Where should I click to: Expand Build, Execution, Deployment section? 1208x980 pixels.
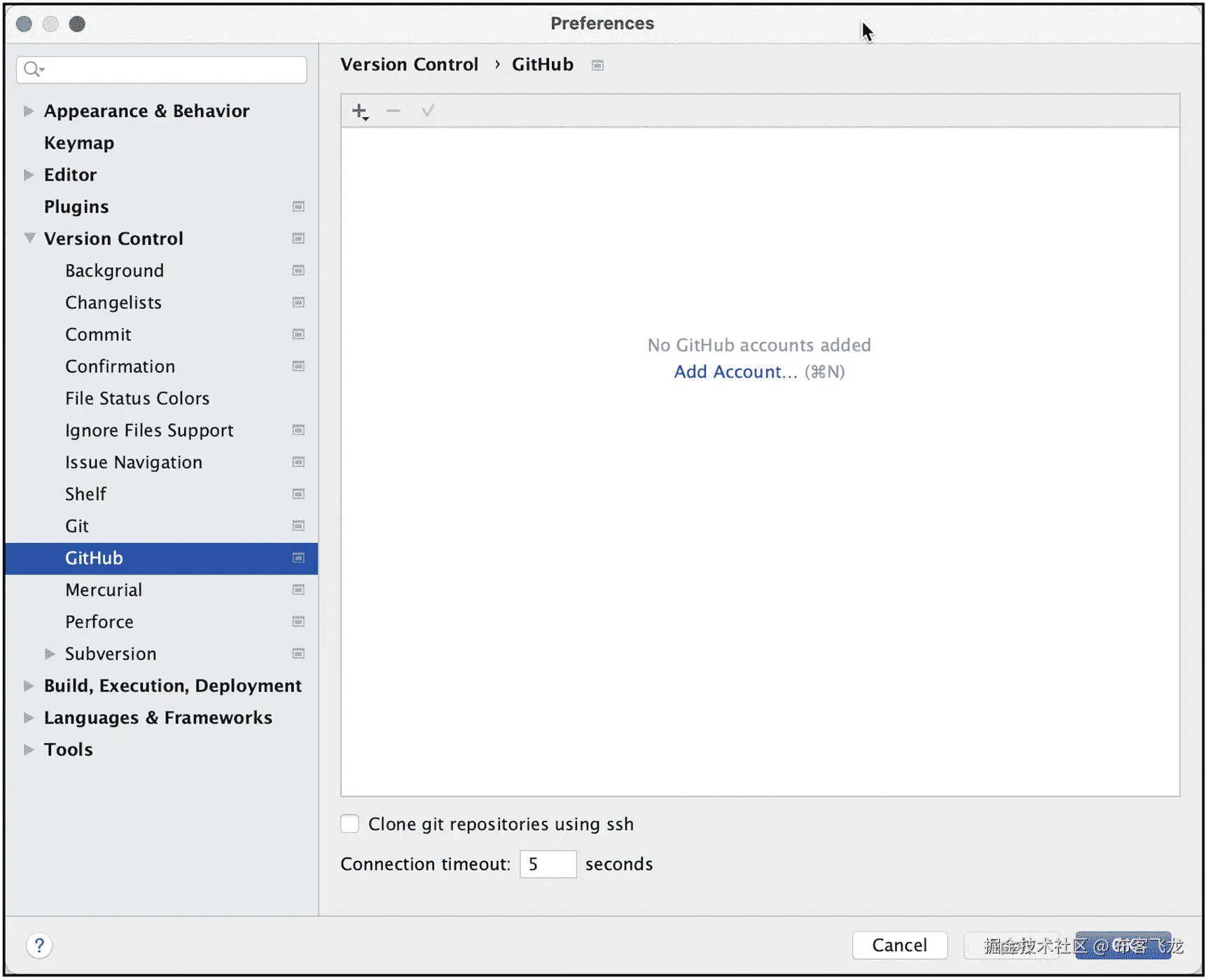(29, 686)
